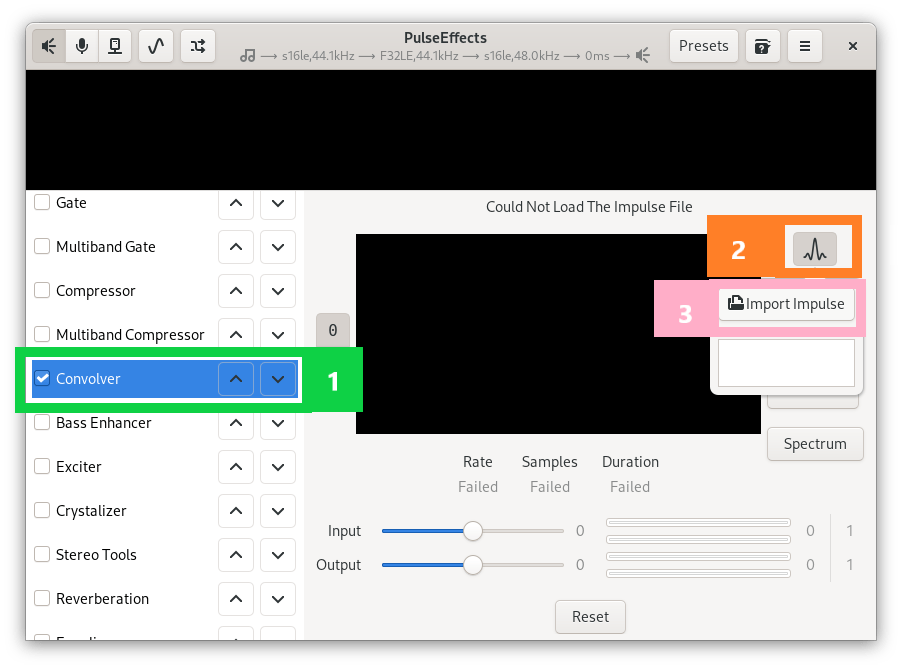Open the hamburger menu
902x669 pixels.
[x=805, y=46]
